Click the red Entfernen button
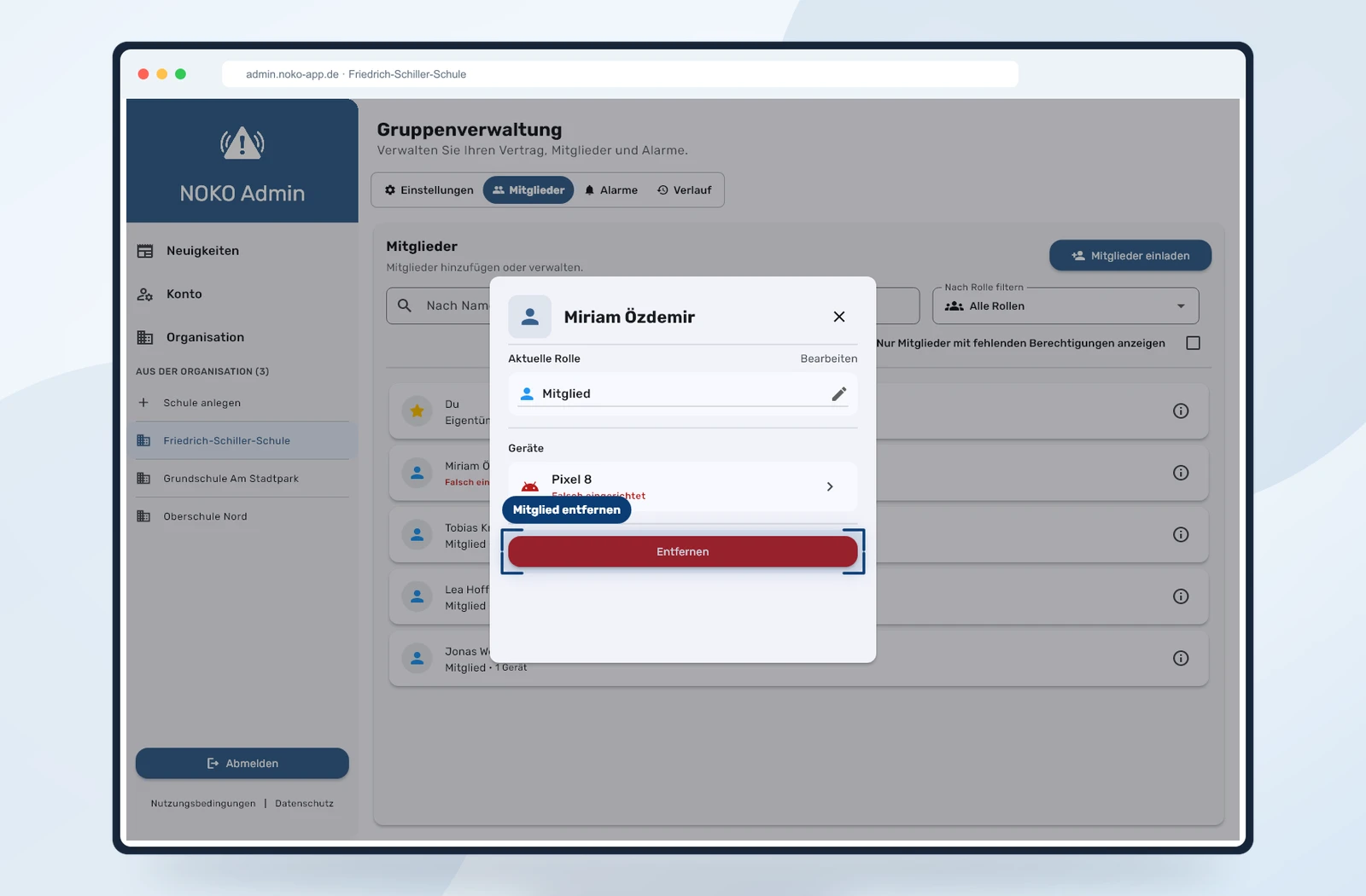This screenshot has width=1366, height=896. (x=683, y=552)
